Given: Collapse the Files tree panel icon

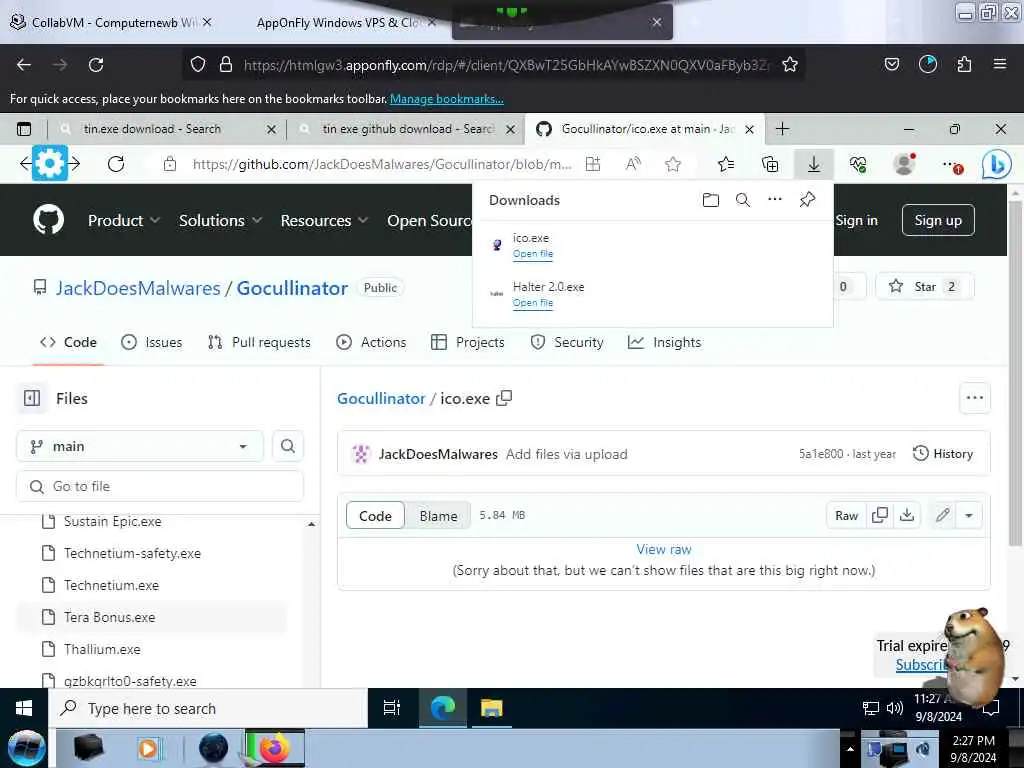Looking at the screenshot, I should 32,398.
